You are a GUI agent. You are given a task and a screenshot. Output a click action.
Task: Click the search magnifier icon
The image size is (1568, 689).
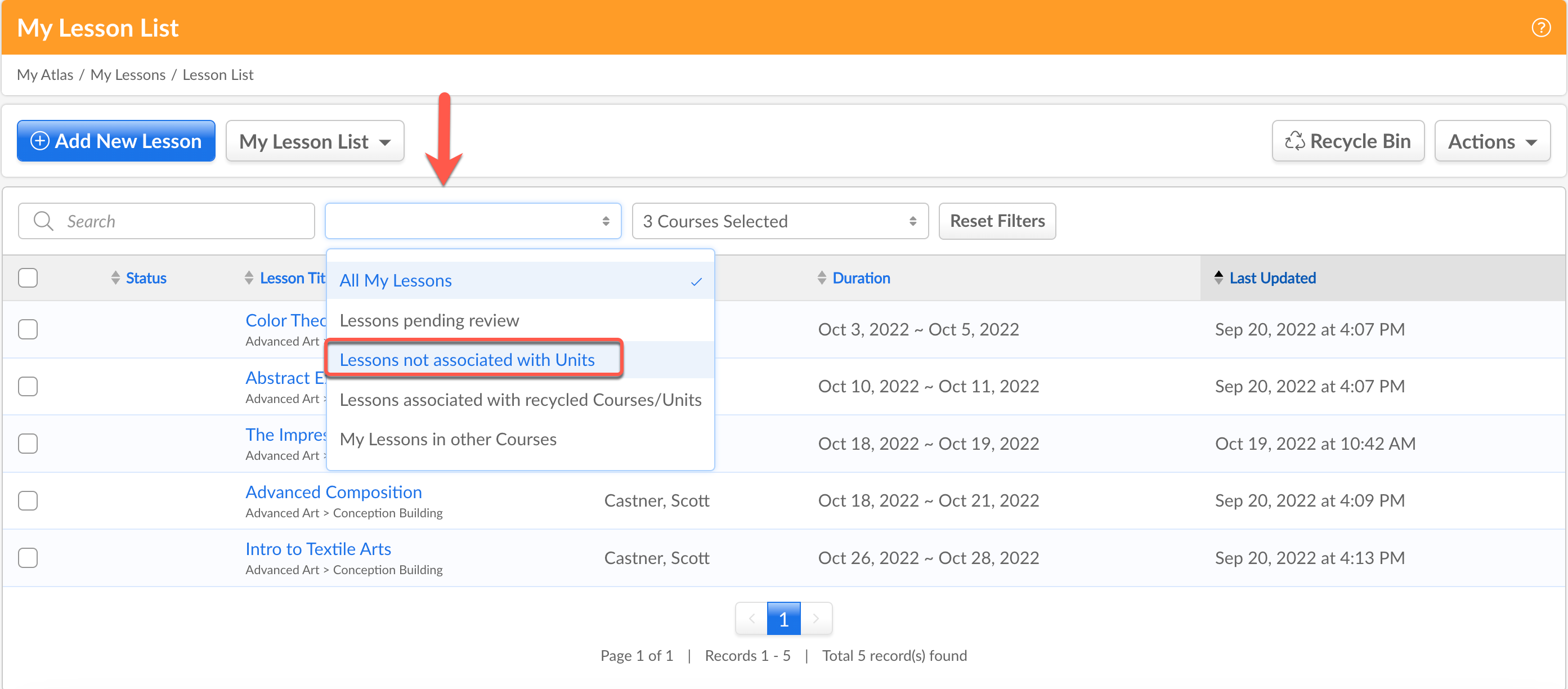(x=43, y=221)
